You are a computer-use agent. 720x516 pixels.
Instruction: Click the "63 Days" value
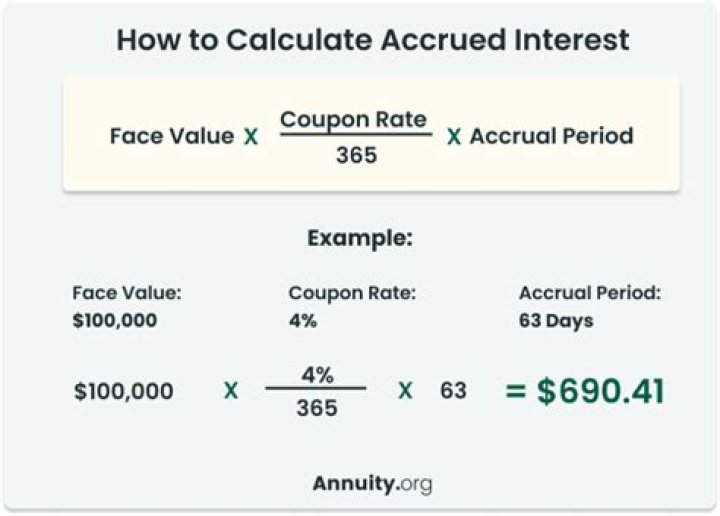[x=556, y=322]
